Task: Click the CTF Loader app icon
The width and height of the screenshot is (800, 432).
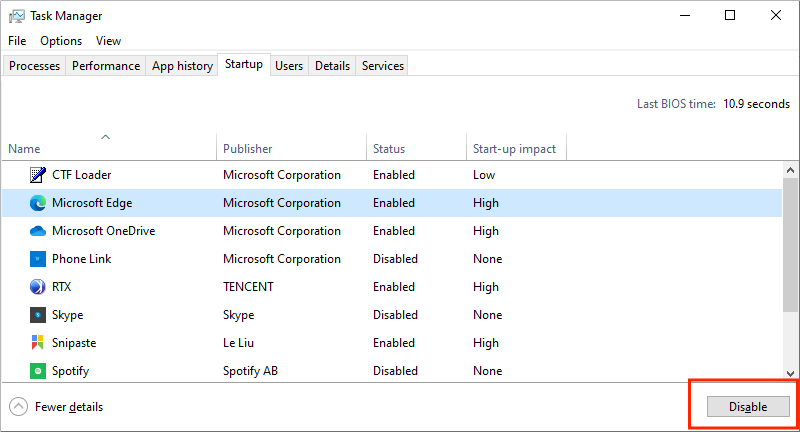Action: tap(38, 175)
